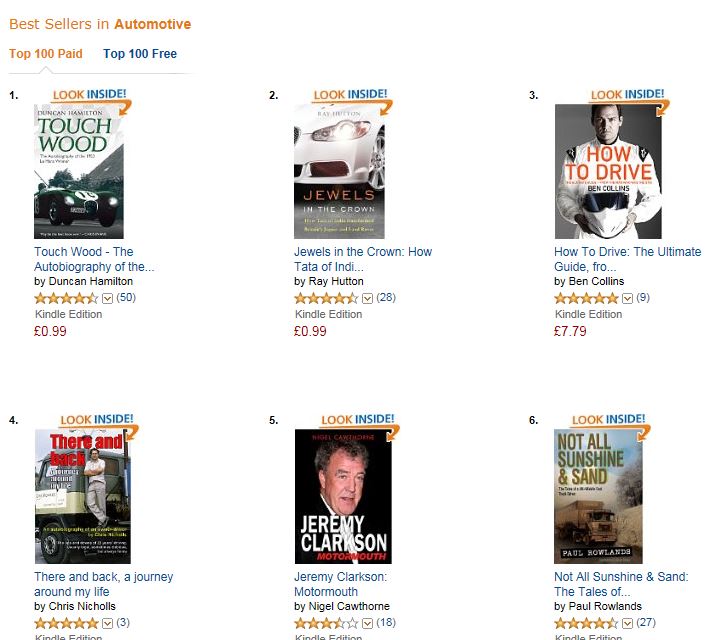Open Jeremy Clarkson Motormouth cover thumbnail
This screenshot has width=714, height=640.
point(343,496)
